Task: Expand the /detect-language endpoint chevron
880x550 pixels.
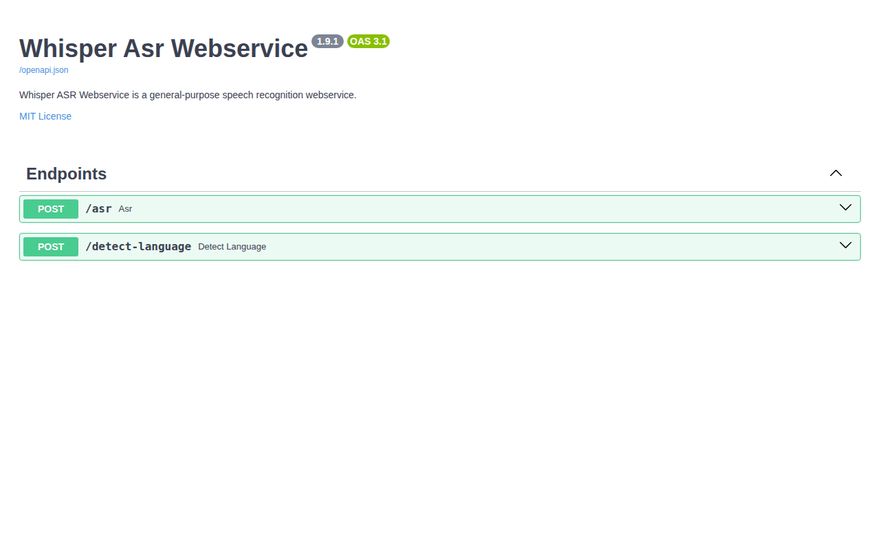Action: point(845,245)
